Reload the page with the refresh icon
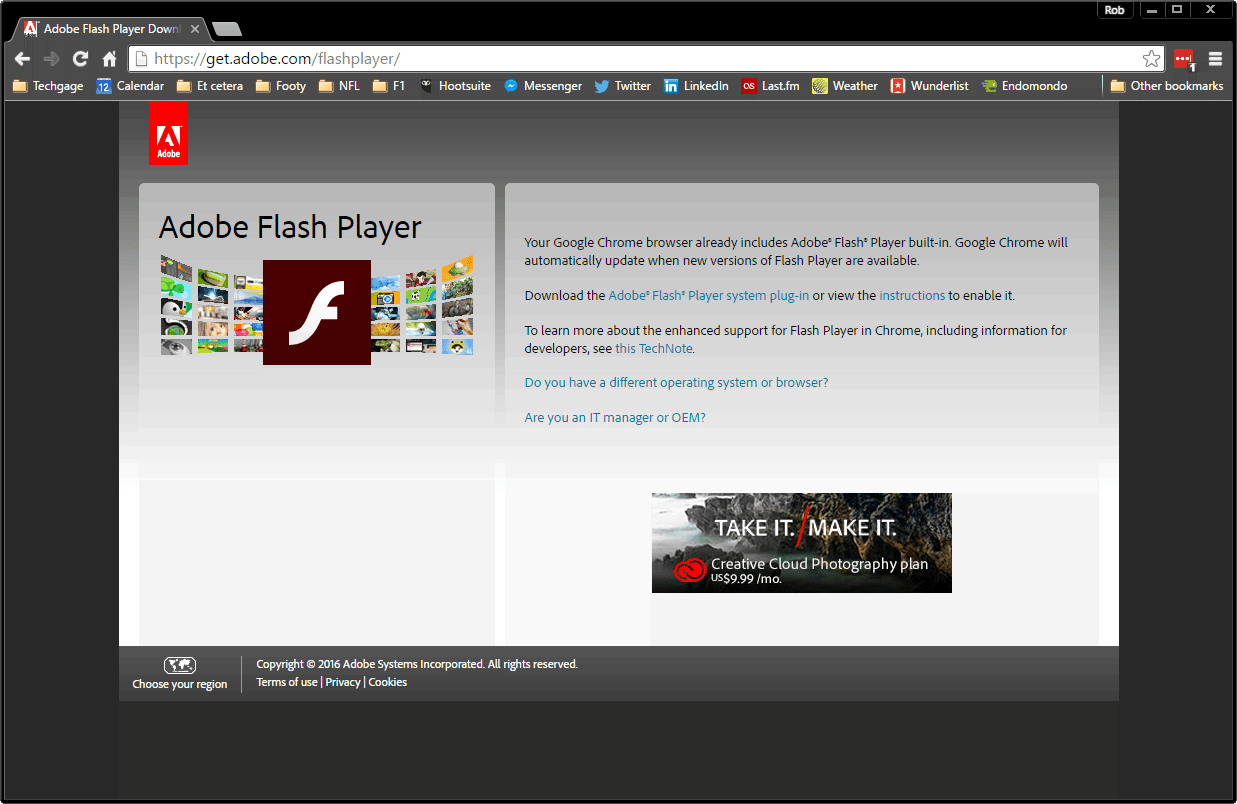Viewport: 1237px width, 804px height. click(81, 59)
